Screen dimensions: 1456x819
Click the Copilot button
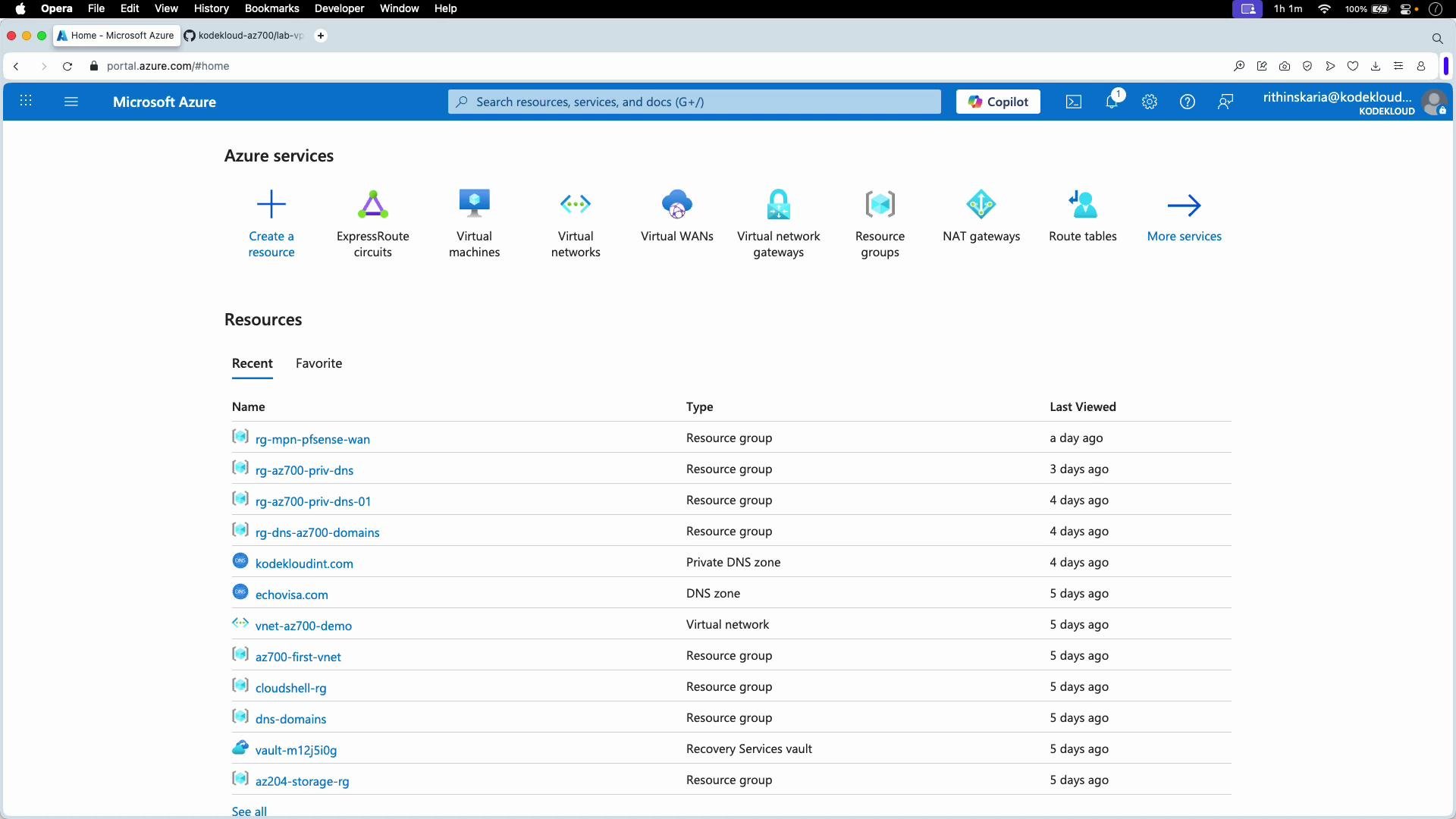click(x=998, y=102)
